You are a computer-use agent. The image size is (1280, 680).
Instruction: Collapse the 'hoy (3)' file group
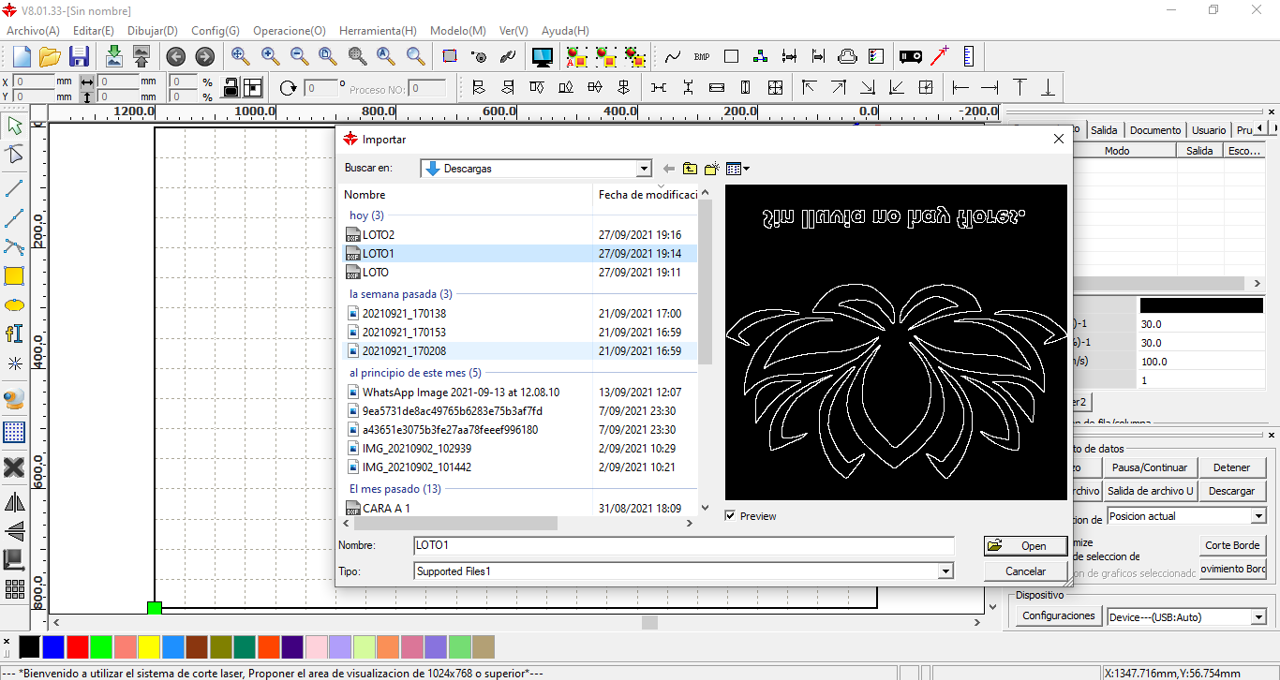click(366, 215)
